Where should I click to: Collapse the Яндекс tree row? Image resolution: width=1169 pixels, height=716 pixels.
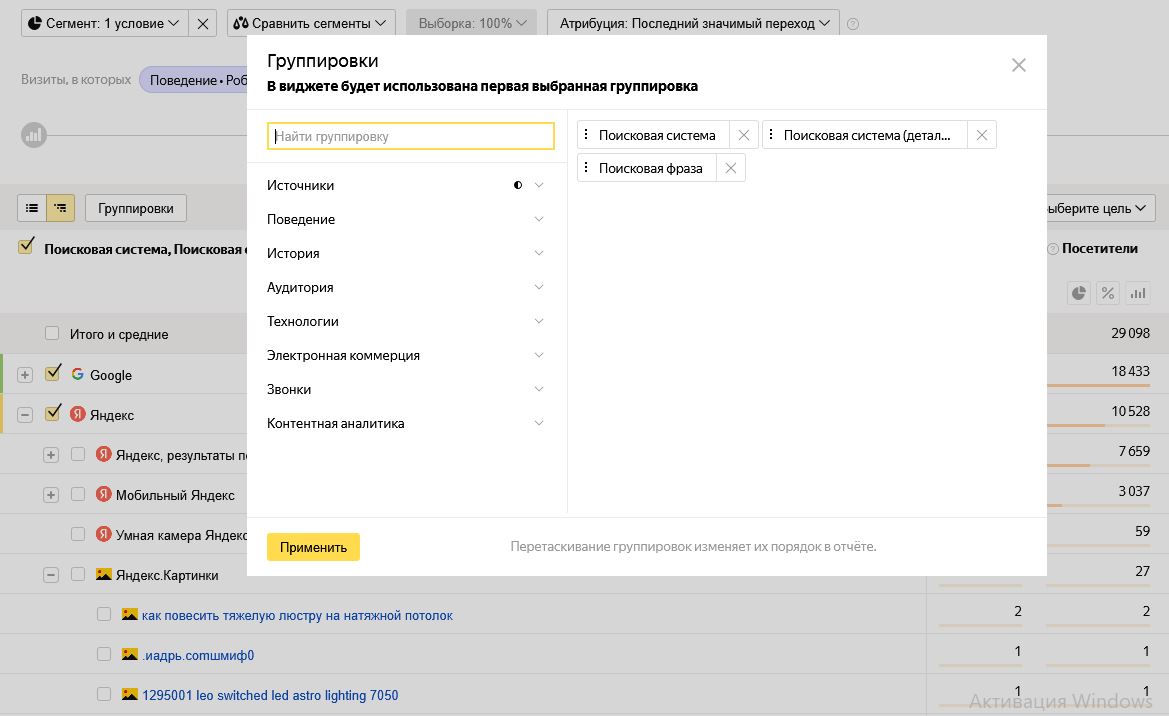pos(24,414)
